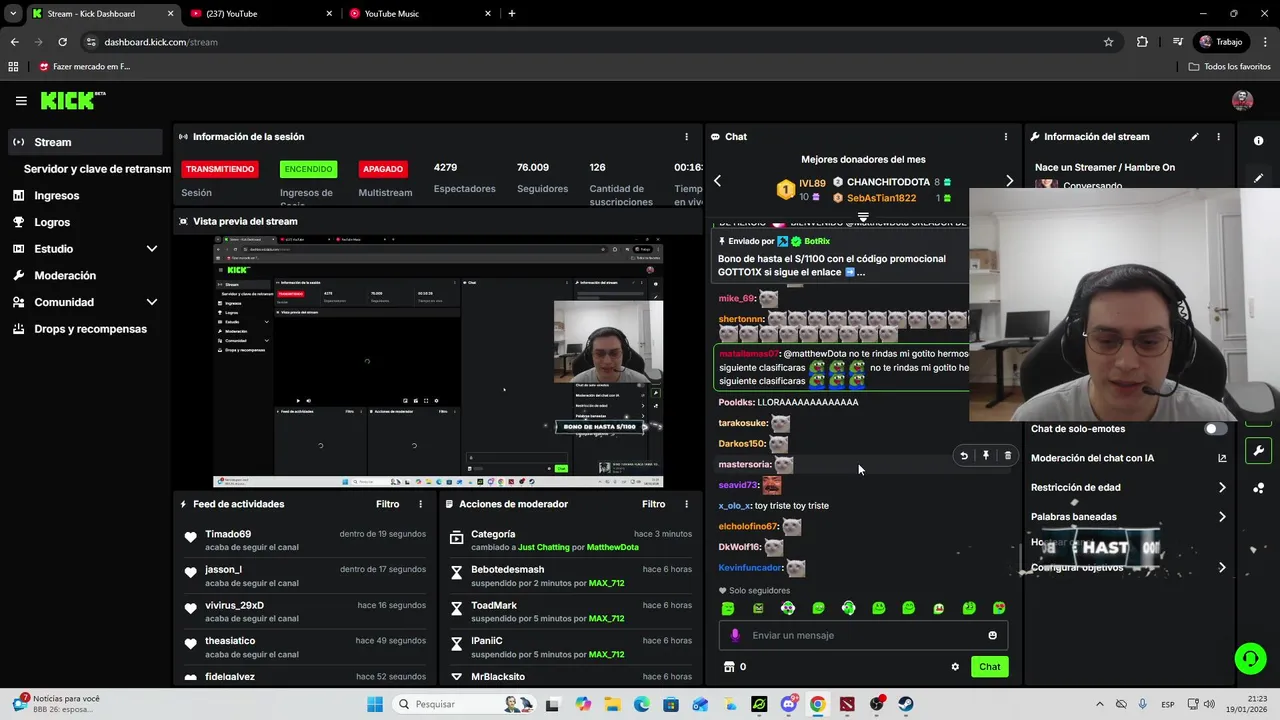The image size is (1280, 720).
Task: Open Steam from the taskbar
Action: (x=906, y=704)
